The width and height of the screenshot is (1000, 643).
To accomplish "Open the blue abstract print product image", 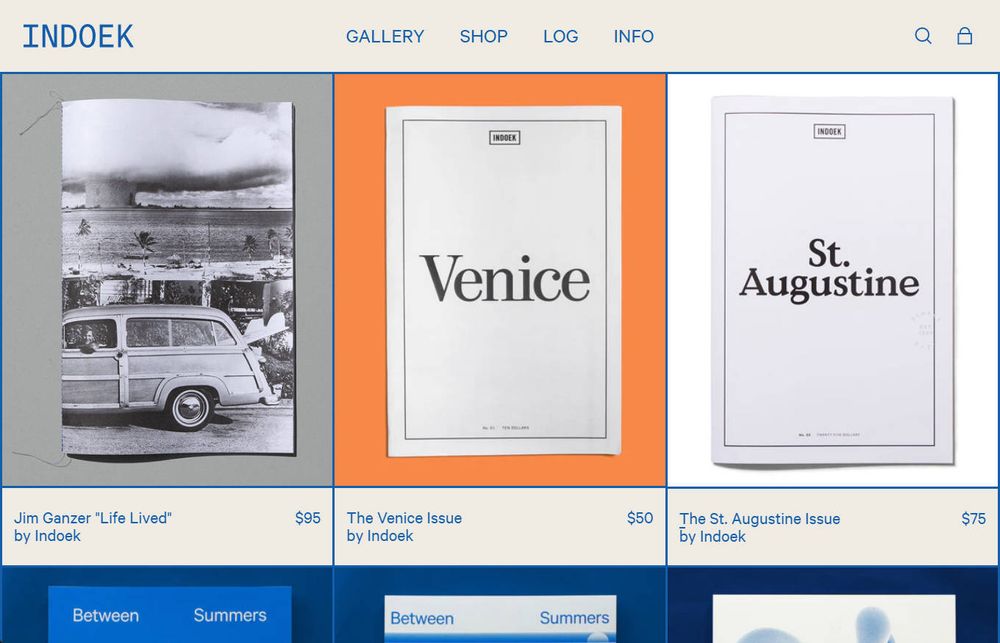I will (x=833, y=605).
